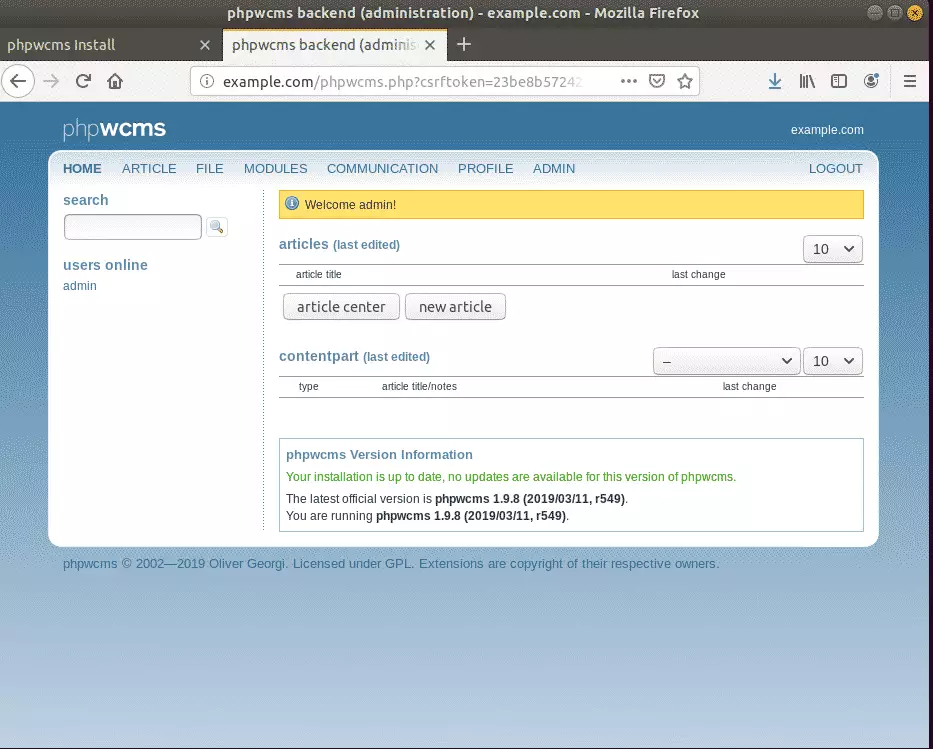The image size is (933, 749).
Task: Open the Downloads panel
Action: pos(775,81)
